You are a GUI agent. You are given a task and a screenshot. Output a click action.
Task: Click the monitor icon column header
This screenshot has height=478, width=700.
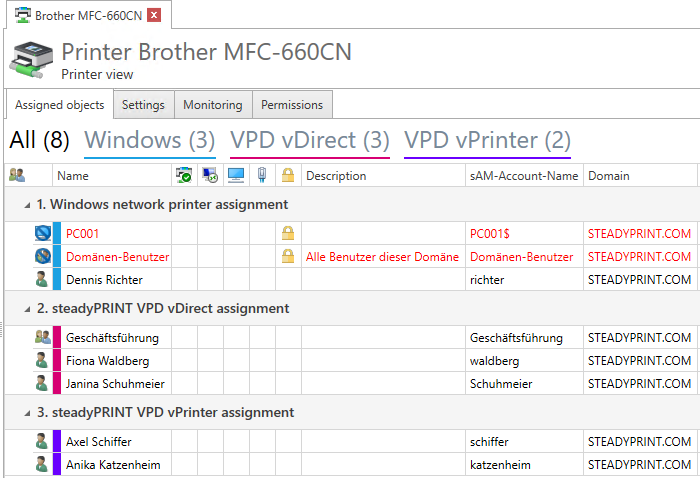click(236, 175)
